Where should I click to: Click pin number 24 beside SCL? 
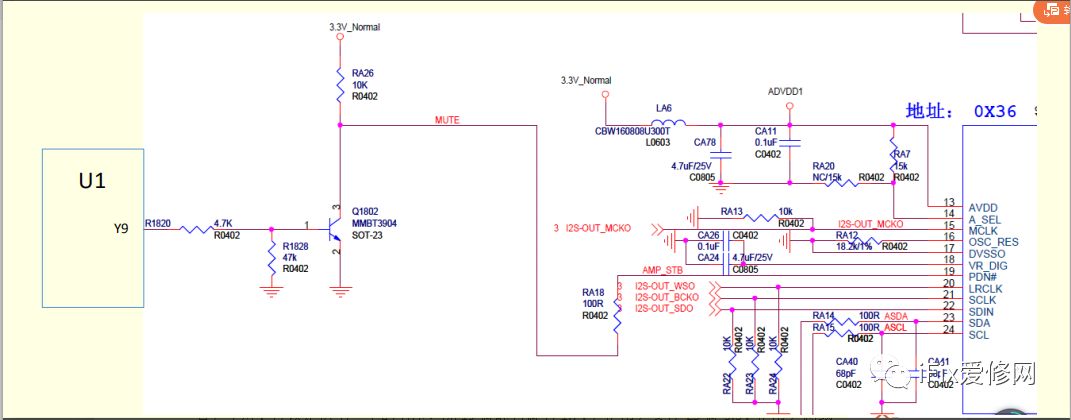948,331
